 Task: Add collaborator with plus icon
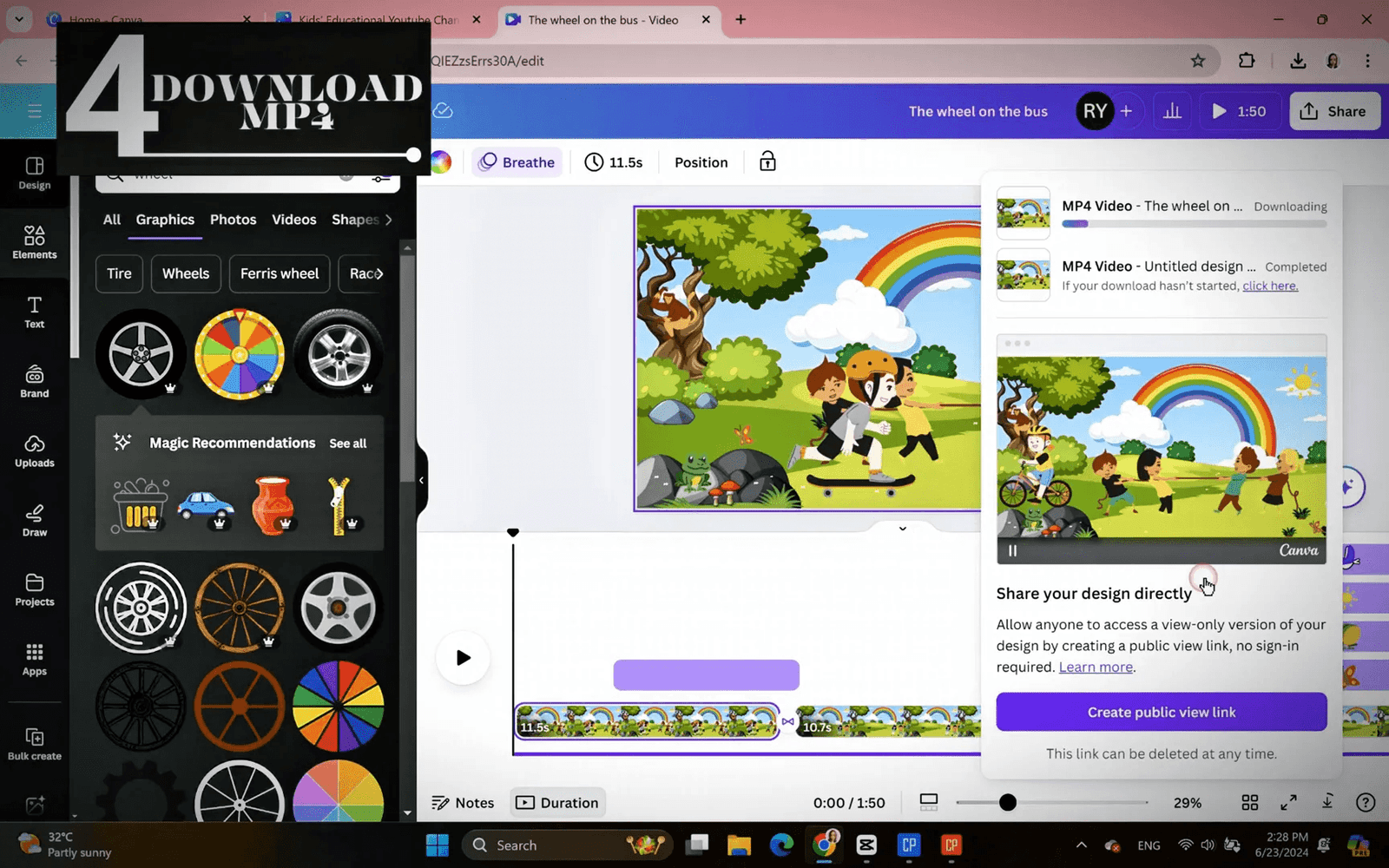point(1126,111)
